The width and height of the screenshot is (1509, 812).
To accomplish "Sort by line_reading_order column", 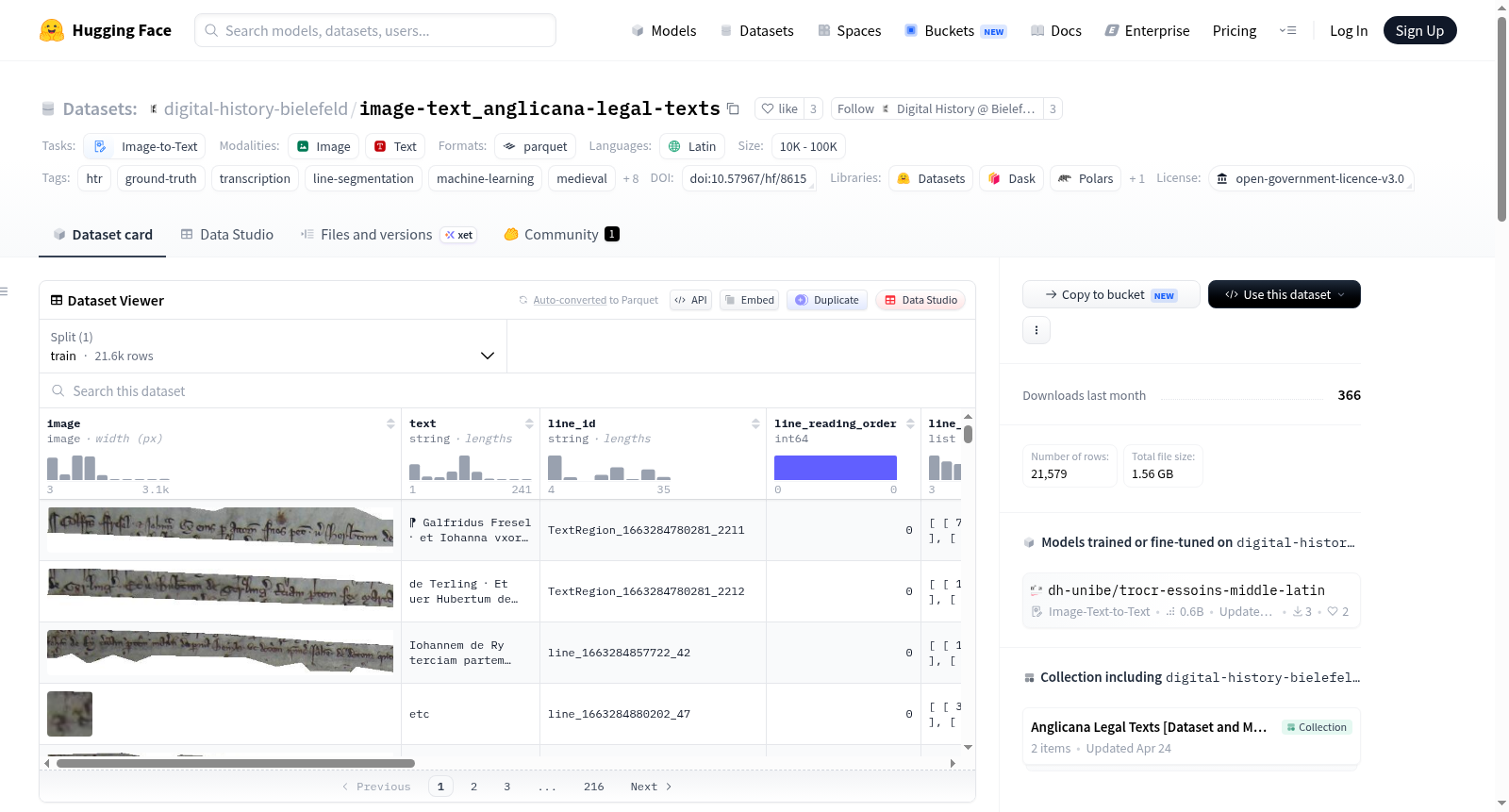I will 910,423.
